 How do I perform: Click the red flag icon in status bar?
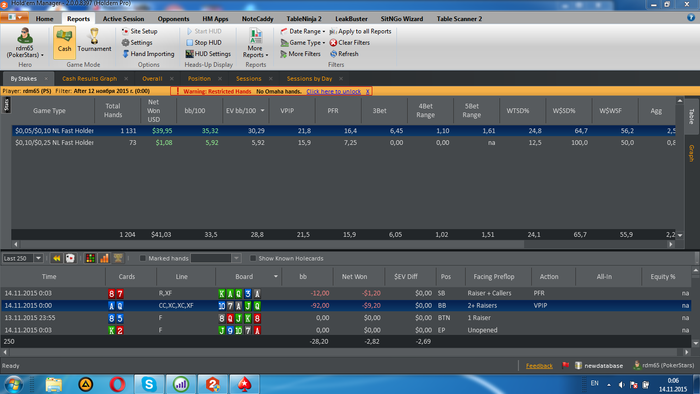565,365
